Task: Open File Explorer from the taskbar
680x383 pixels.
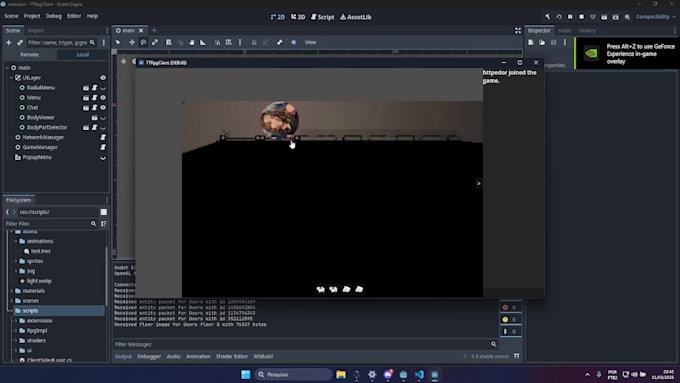Action: (341, 374)
